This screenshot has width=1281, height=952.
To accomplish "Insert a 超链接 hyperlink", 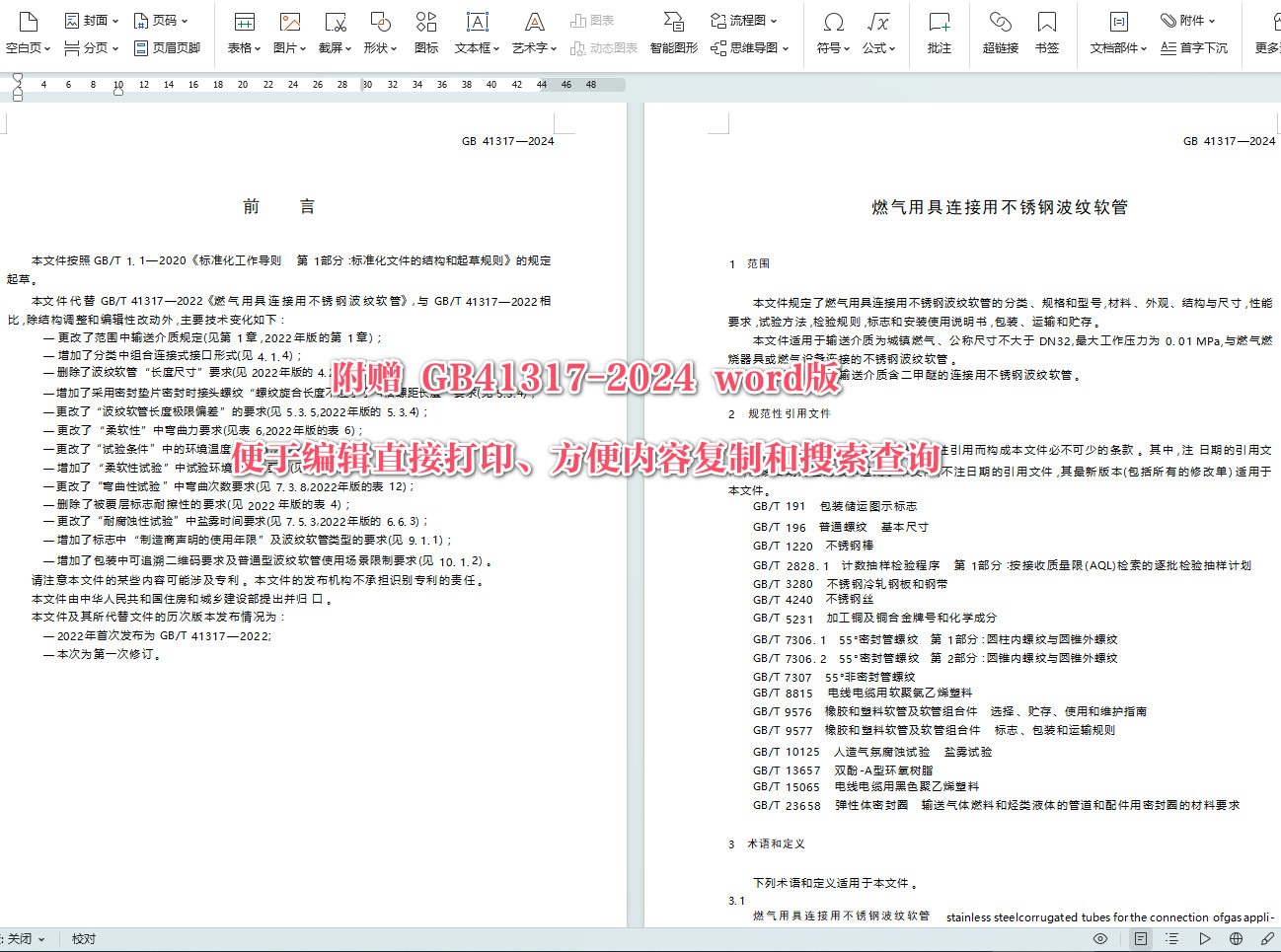I will tap(1001, 32).
